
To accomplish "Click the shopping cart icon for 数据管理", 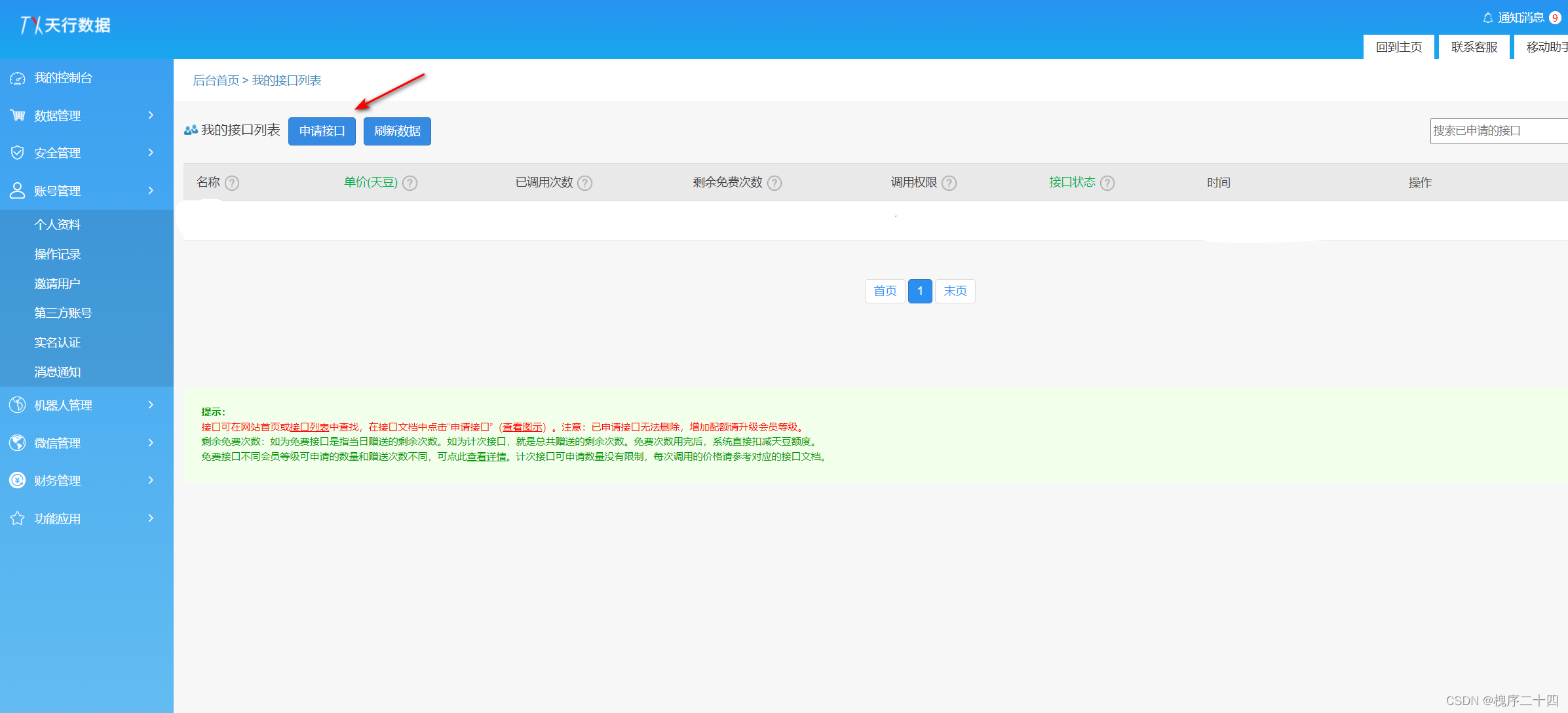I will pyautogui.click(x=18, y=116).
